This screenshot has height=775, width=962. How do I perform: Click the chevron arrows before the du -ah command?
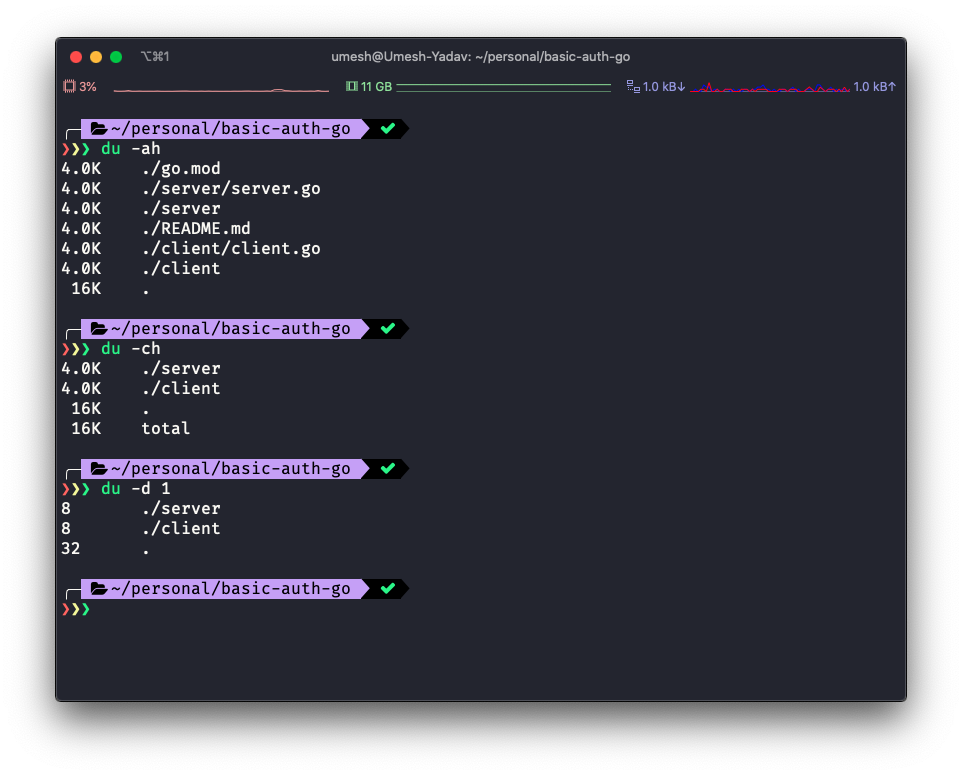tap(76, 148)
